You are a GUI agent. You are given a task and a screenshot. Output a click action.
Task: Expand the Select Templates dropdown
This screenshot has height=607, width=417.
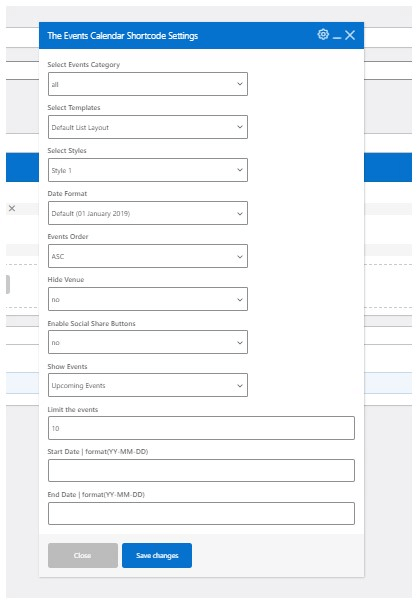pos(148,127)
